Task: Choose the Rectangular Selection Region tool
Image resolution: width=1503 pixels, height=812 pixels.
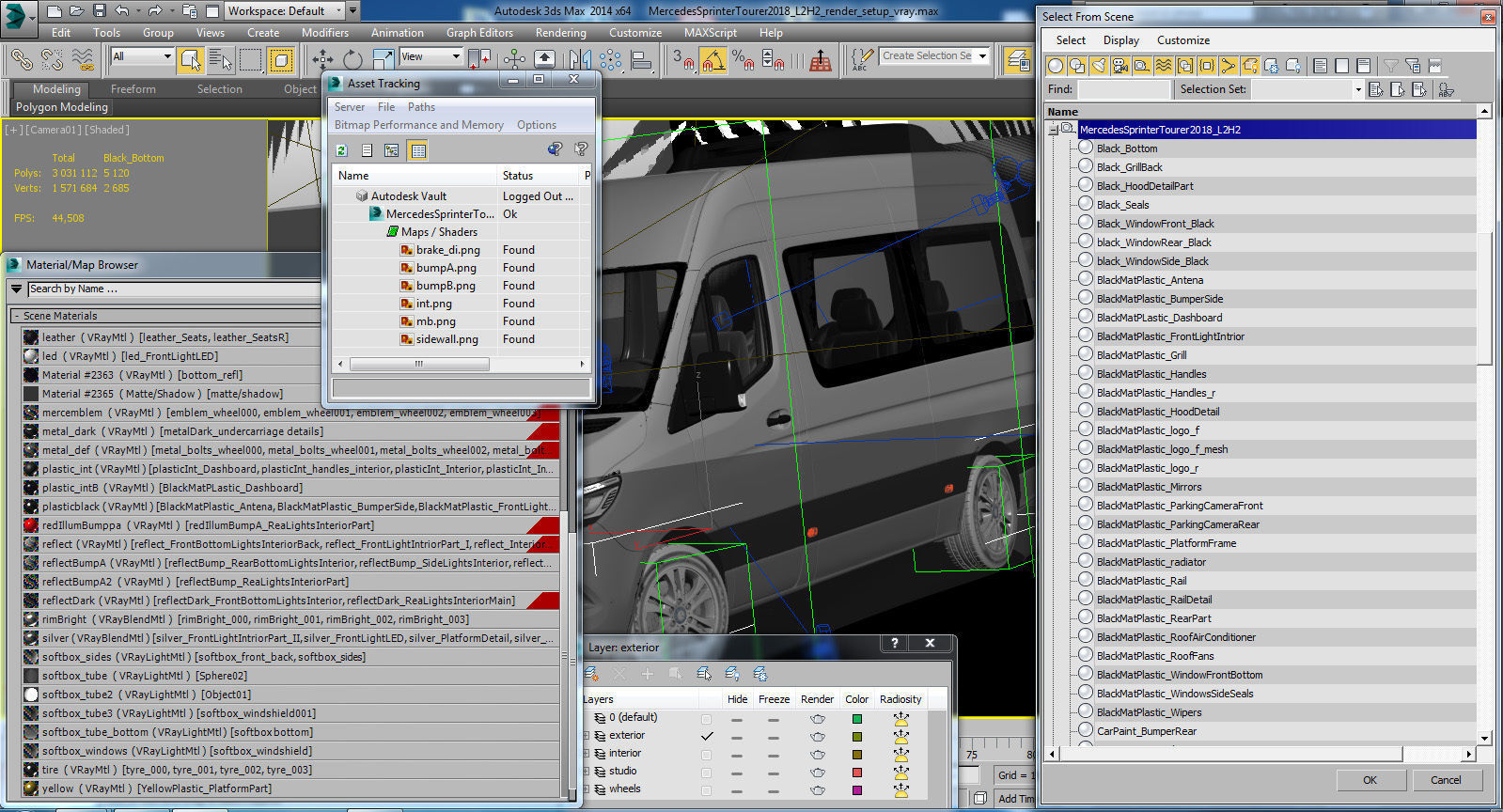Action: [251, 59]
